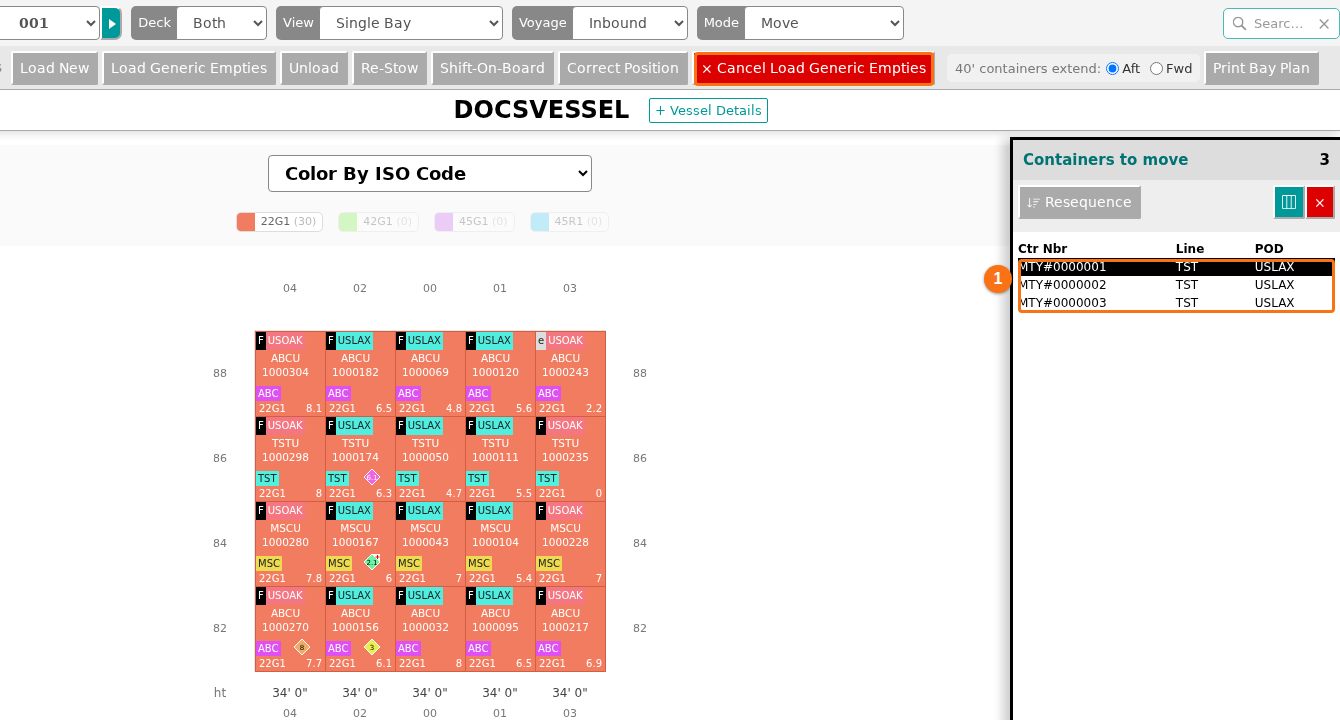Click the Resequence button
Viewport: 1340px width, 720px height.
[x=1079, y=202]
